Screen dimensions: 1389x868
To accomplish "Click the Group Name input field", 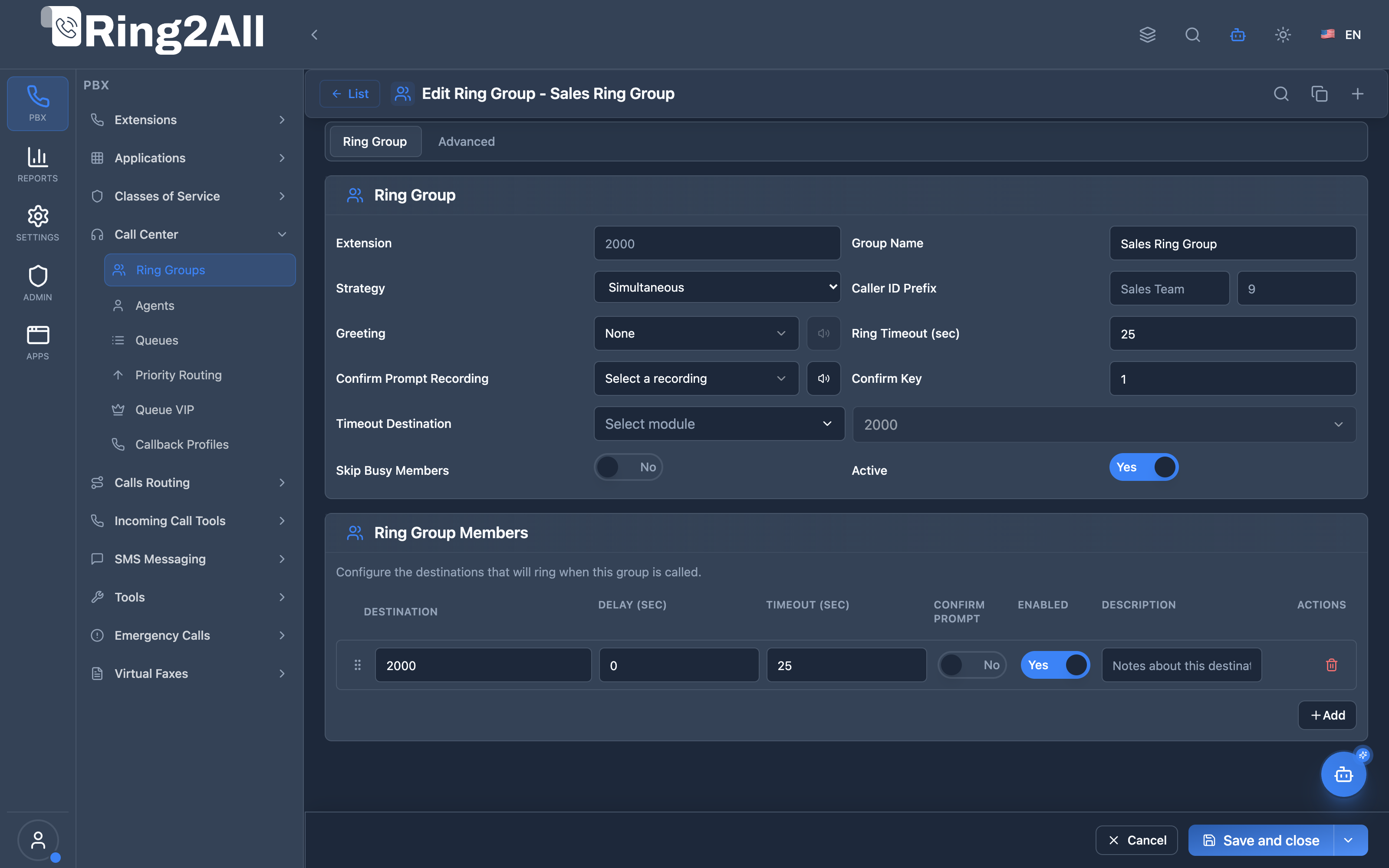I will point(1232,243).
